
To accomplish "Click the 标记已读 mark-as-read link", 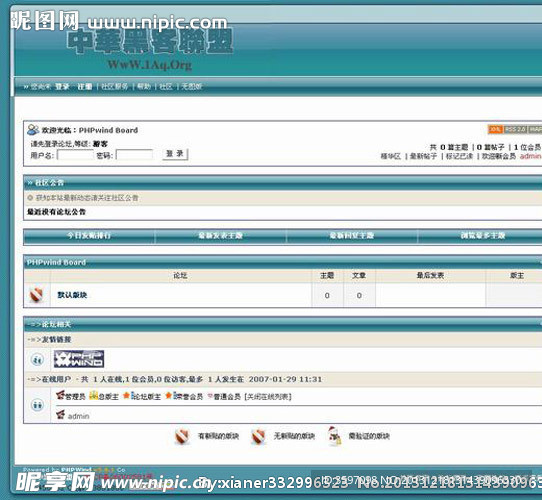I will pyautogui.click(x=459, y=156).
